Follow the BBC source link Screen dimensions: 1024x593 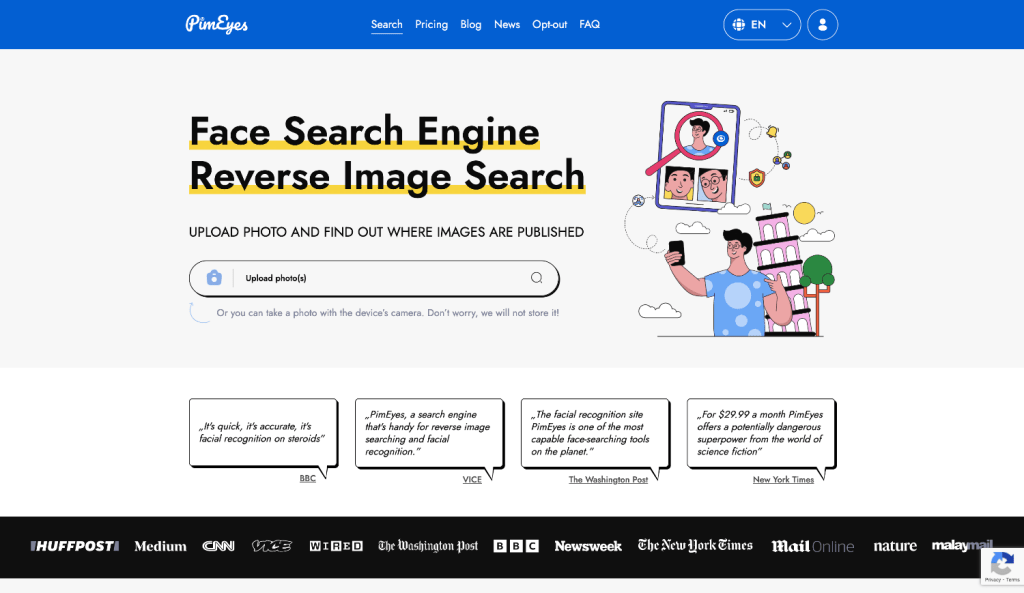(307, 479)
